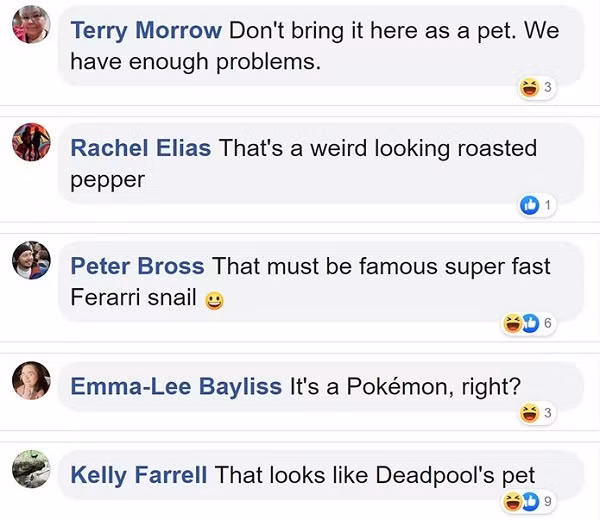
Task: Click Rachel Elias's profile avatar
Action: 30,142
